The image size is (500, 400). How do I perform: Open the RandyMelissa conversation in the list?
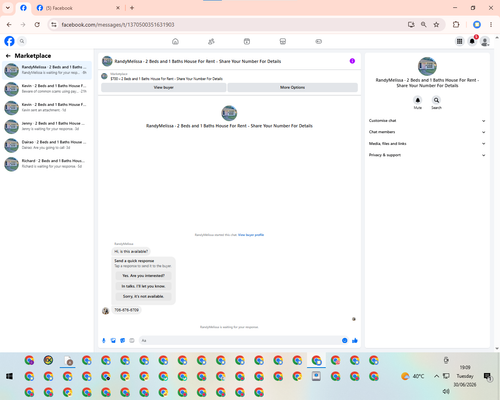point(47,70)
